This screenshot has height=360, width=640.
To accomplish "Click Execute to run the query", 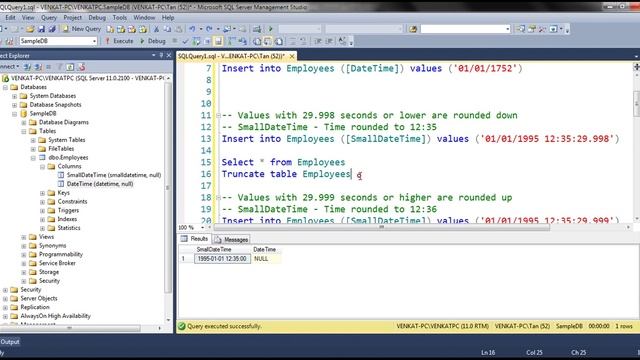I will pyautogui.click(x=119, y=41).
